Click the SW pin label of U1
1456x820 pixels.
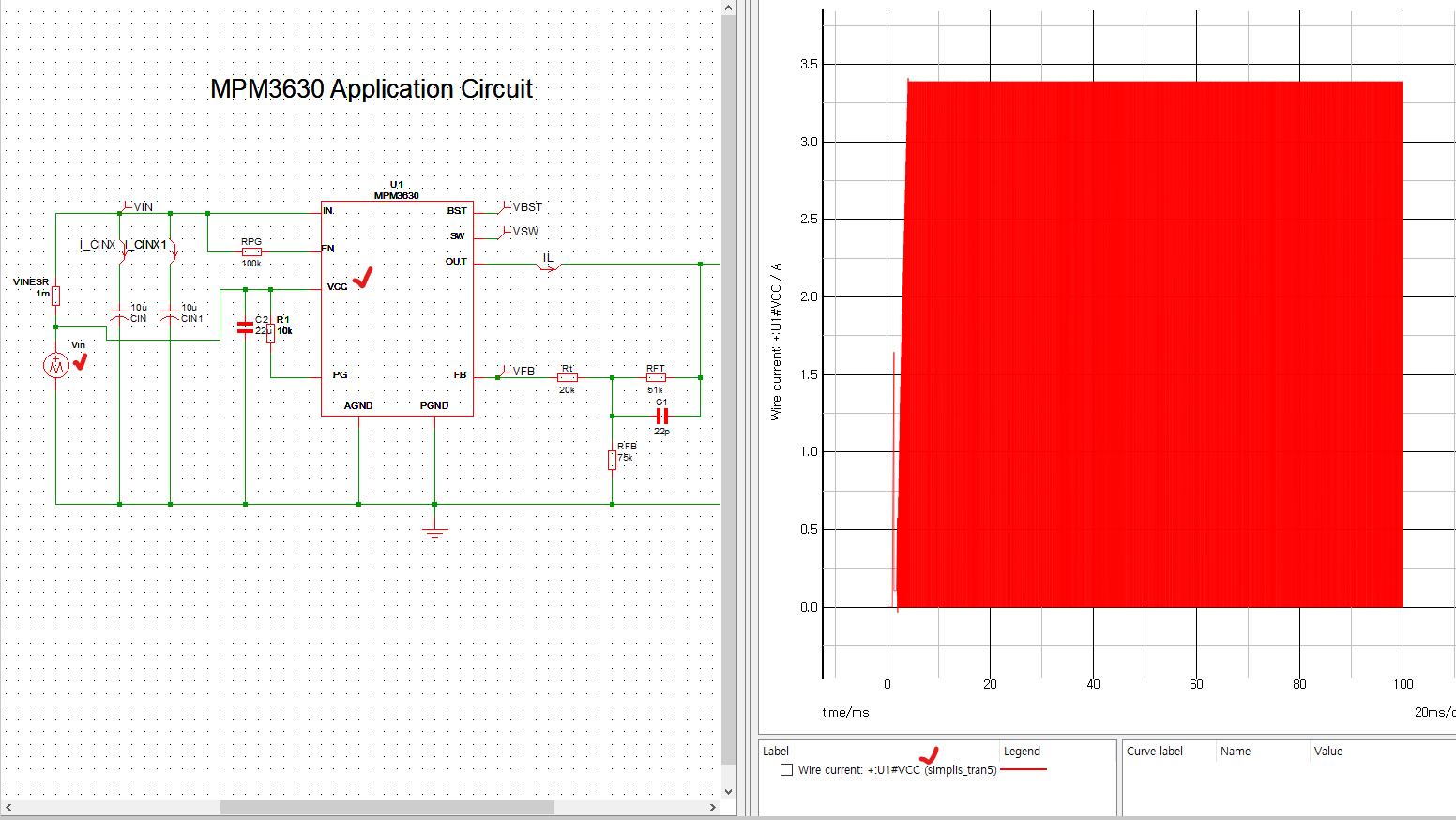457,236
